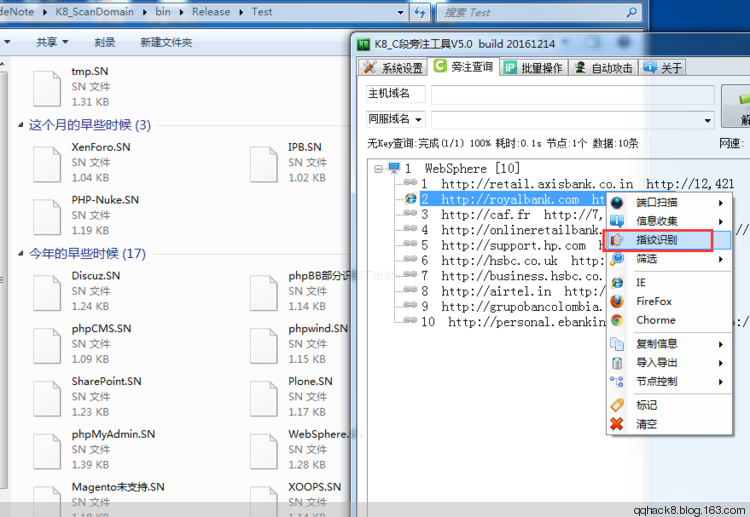Click the K8 application title icon
The height and width of the screenshot is (517, 750).
click(x=364, y=44)
